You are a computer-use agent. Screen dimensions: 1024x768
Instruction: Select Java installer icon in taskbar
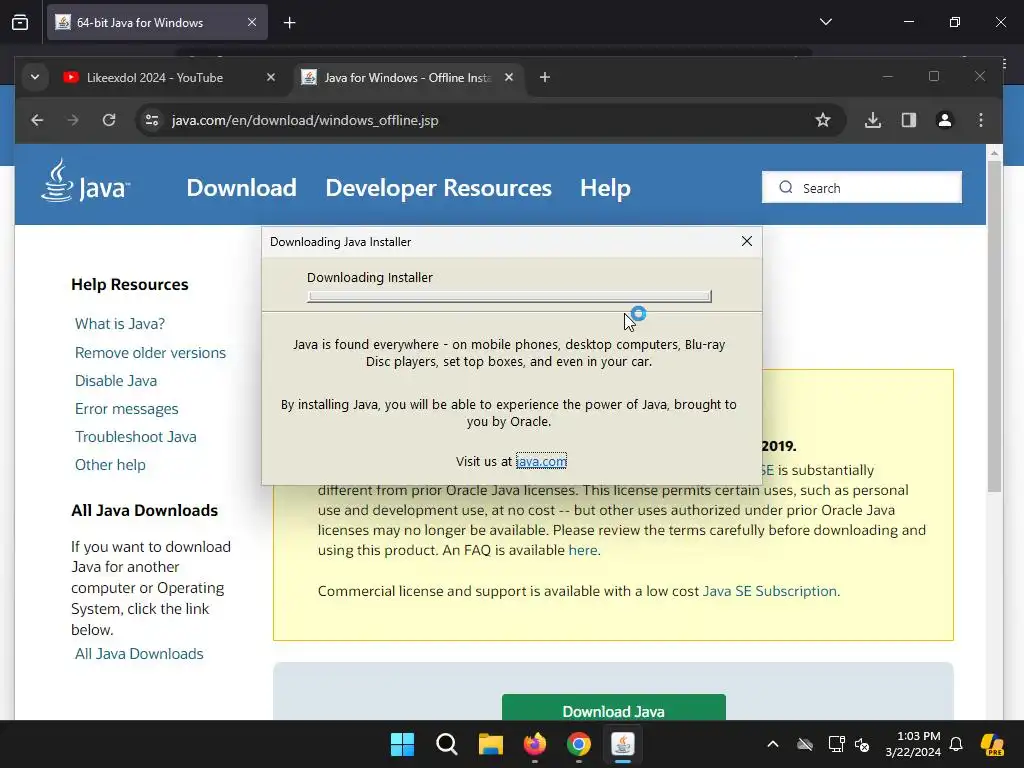click(622, 744)
